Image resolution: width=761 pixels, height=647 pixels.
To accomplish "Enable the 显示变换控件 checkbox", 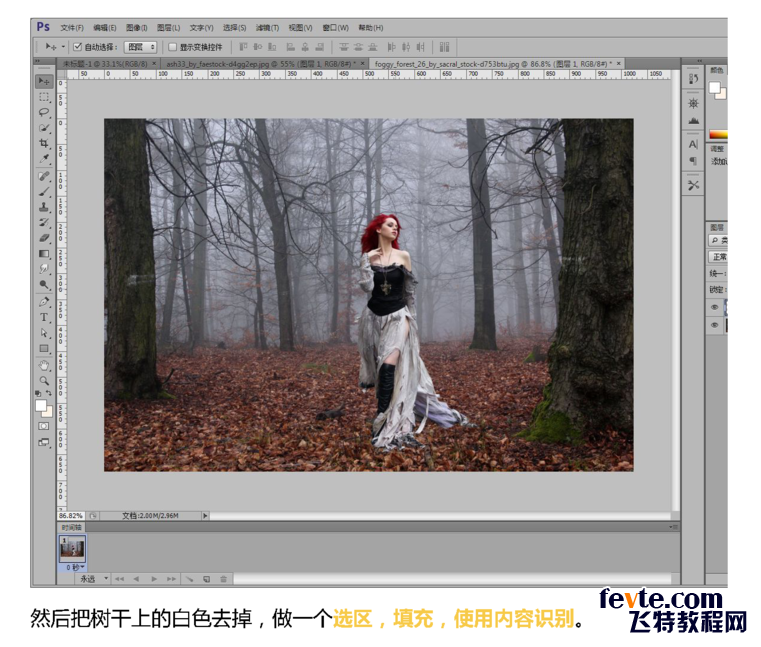I will [x=172, y=47].
